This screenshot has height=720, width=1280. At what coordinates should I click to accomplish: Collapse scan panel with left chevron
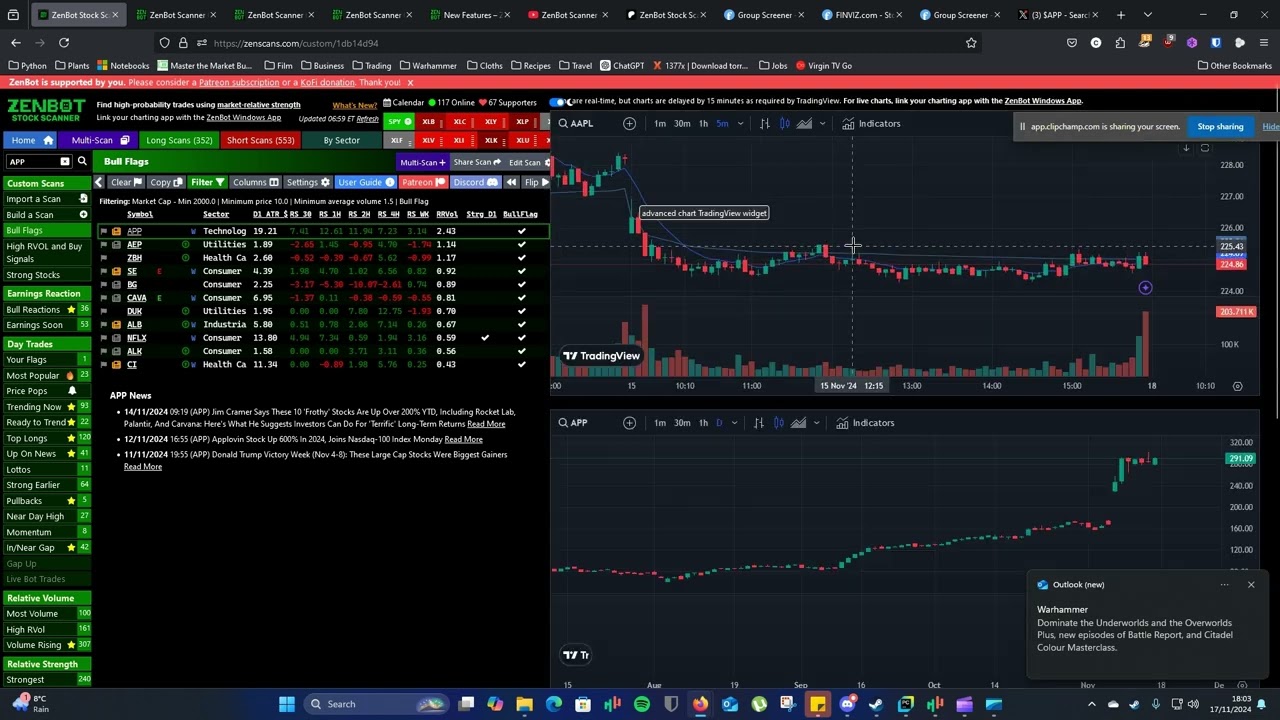click(98, 182)
